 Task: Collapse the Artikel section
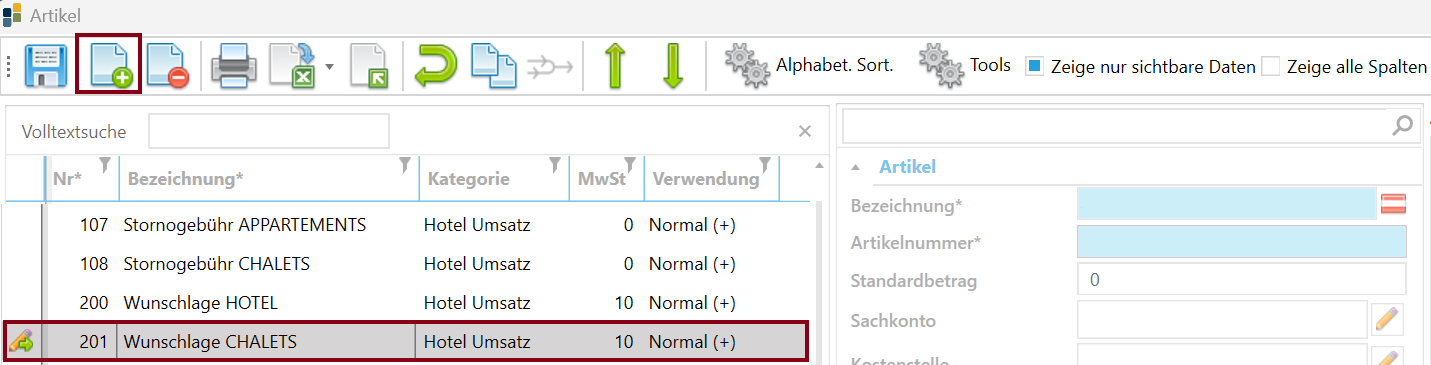tap(855, 168)
